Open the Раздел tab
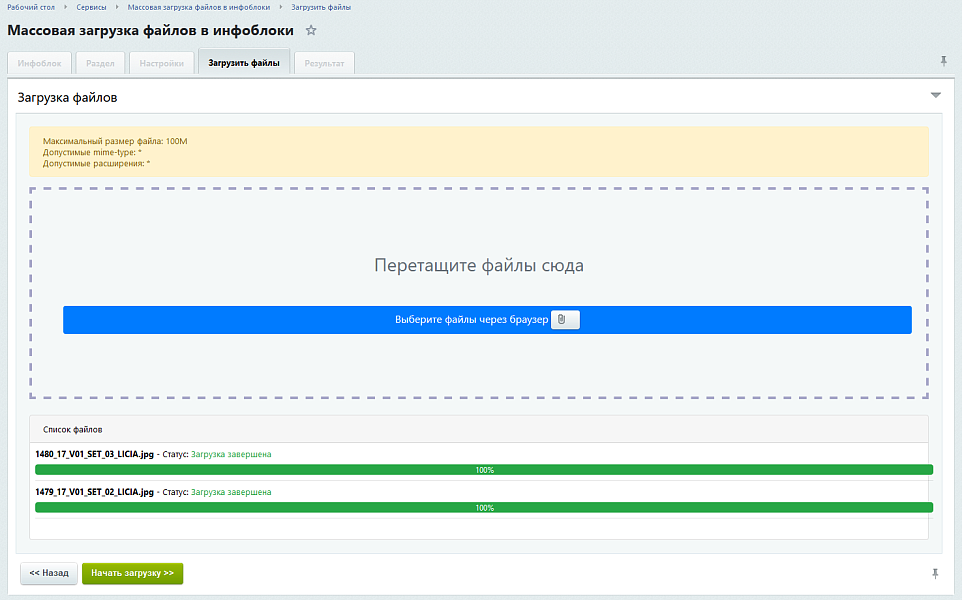This screenshot has height=600, width=962. 100,63
